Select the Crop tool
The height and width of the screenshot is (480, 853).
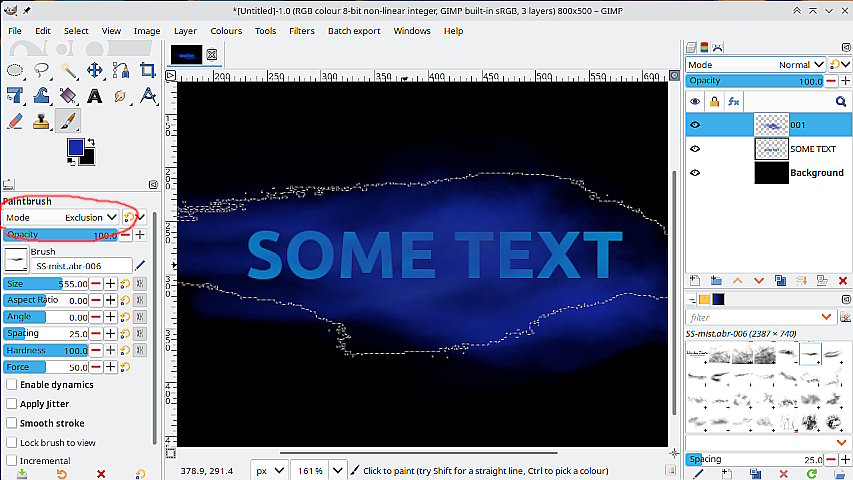pyautogui.click(x=147, y=70)
